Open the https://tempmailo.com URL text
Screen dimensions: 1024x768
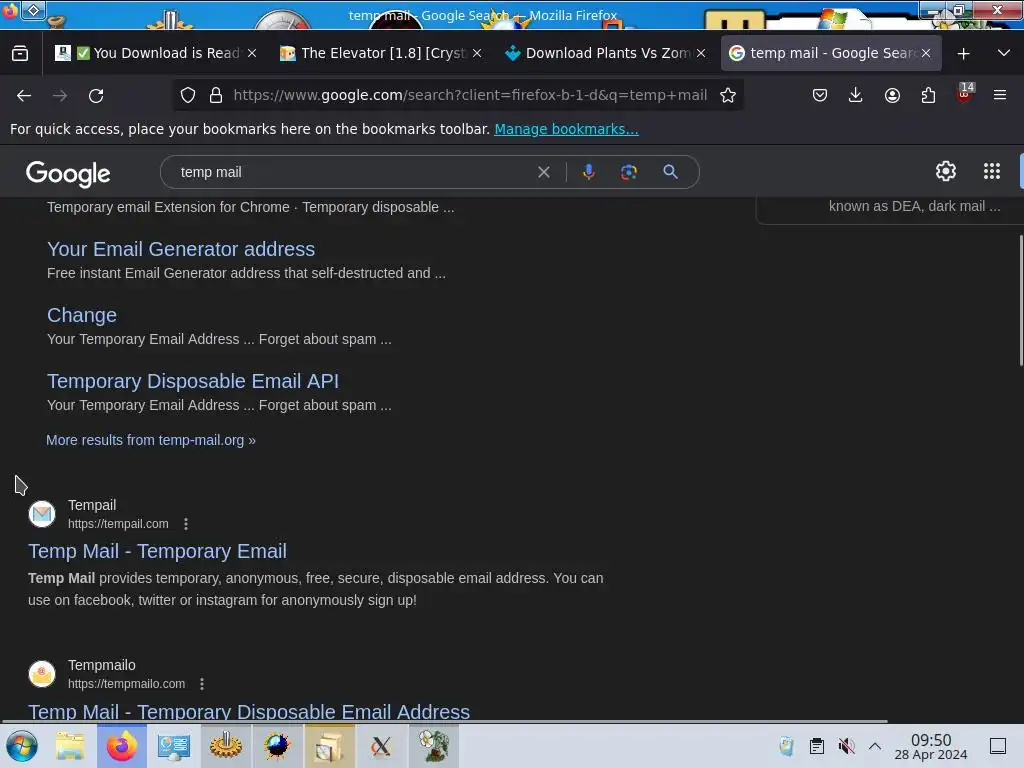click(127, 684)
